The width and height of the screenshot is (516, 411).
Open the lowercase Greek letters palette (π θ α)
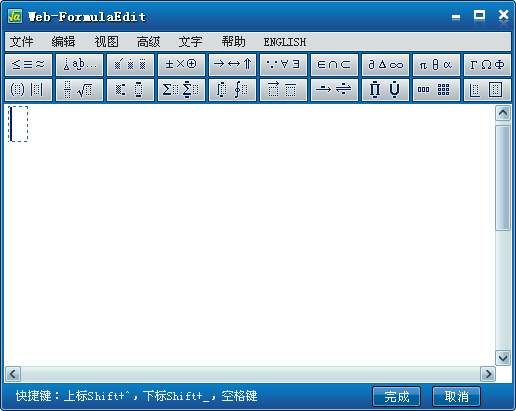pos(436,64)
